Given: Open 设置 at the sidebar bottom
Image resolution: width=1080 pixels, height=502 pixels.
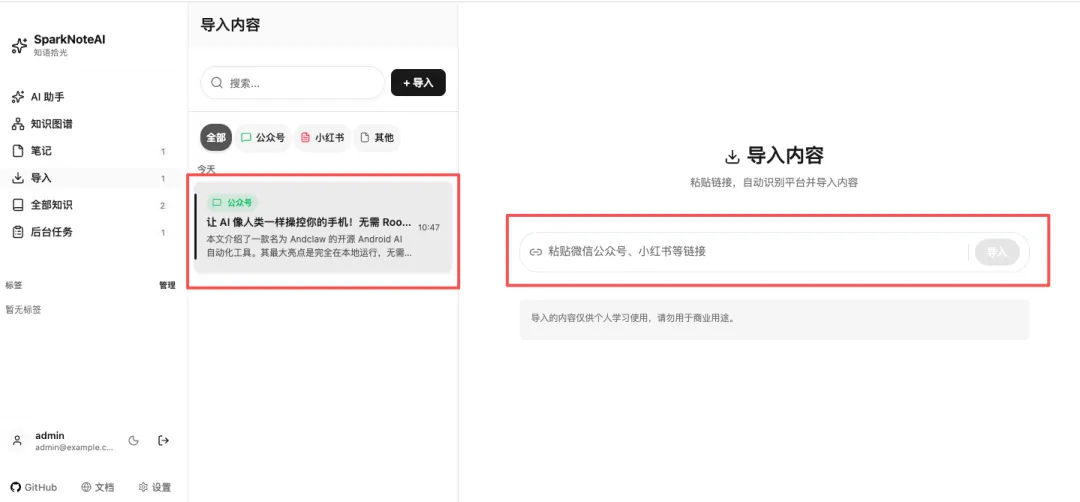Looking at the screenshot, I should [x=154, y=487].
